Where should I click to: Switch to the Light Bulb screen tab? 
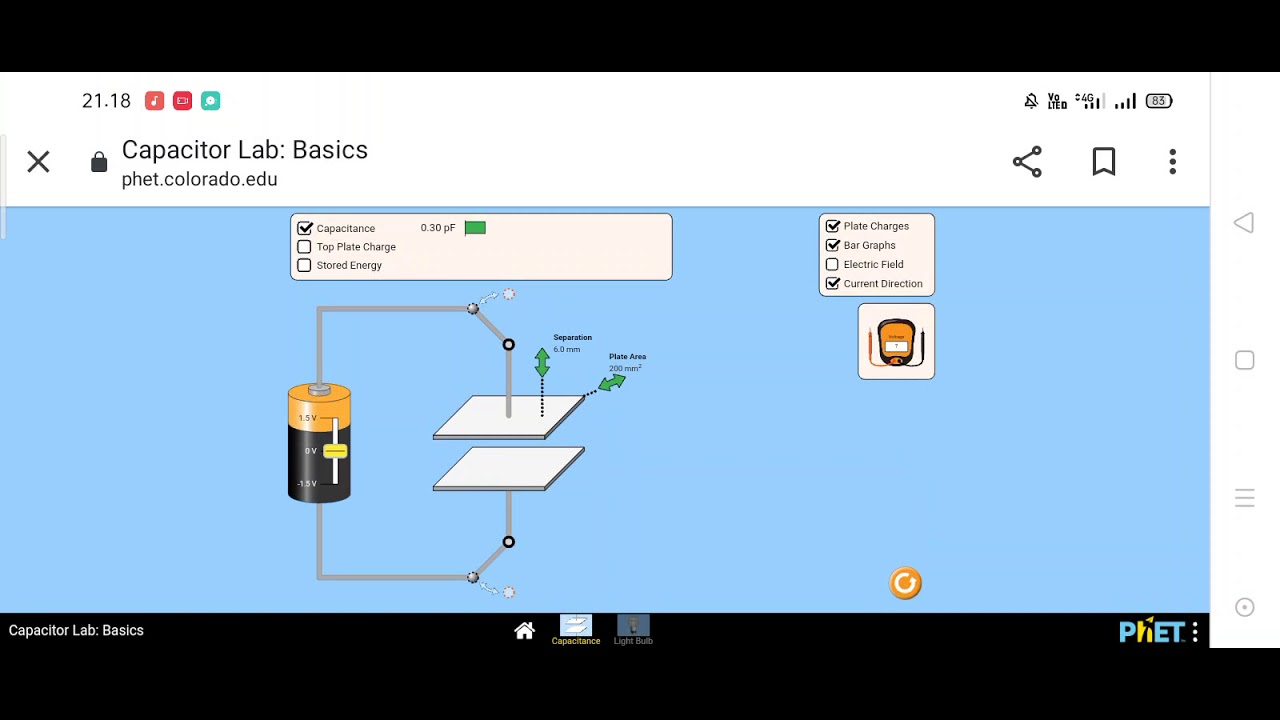633,630
